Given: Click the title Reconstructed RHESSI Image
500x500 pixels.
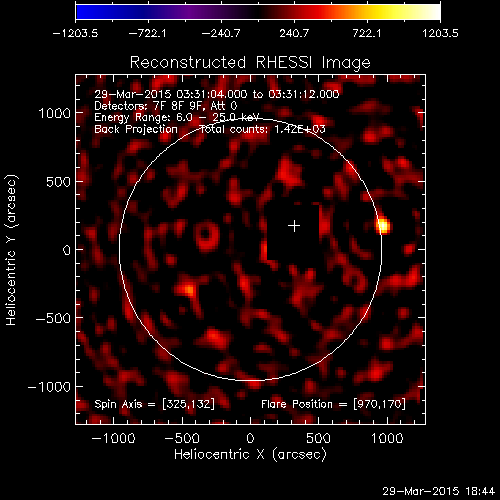Looking at the screenshot, I should click(x=250, y=62).
